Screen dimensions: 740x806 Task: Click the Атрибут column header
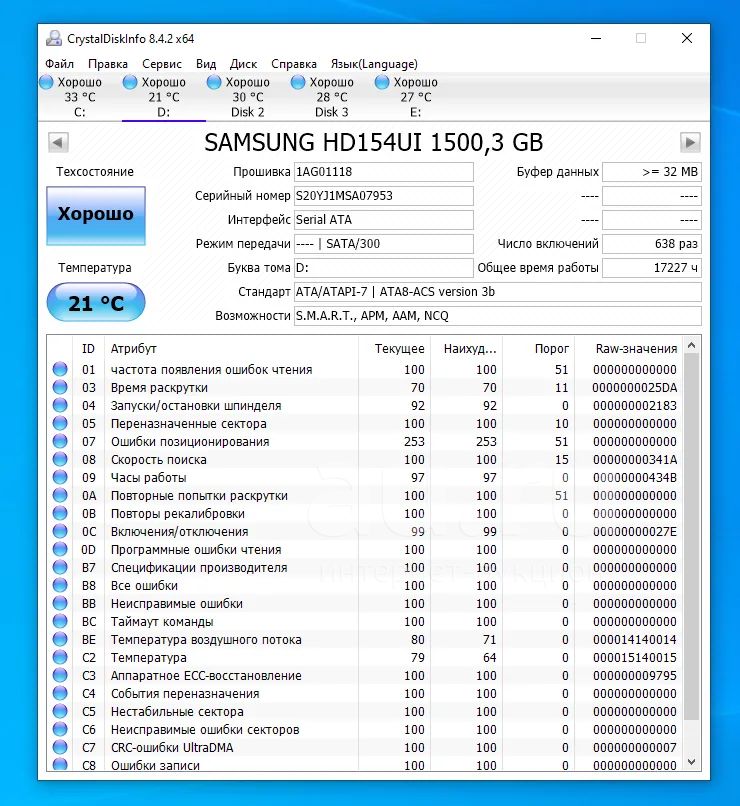231,349
